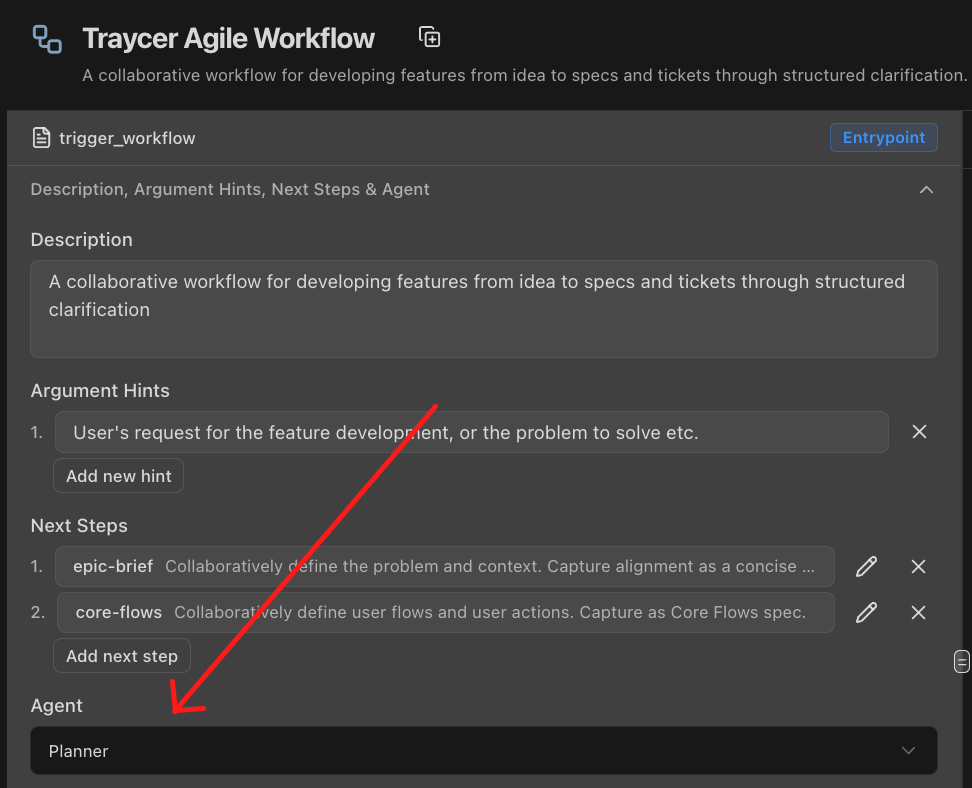Click the document icon next to trigger_workflow
Viewport: 972px width, 788px height.
[x=41, y=137]
